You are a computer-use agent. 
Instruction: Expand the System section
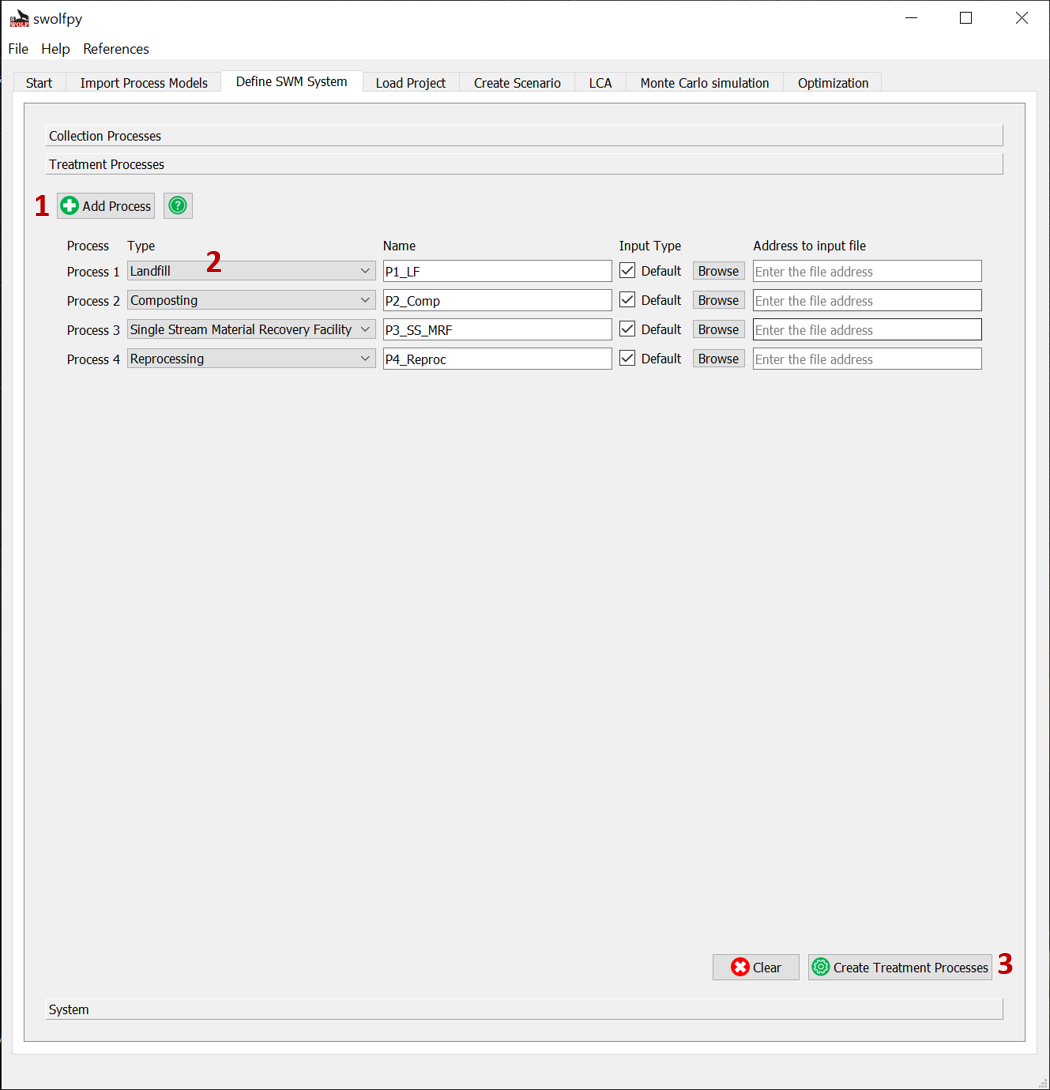[524, 1009]
